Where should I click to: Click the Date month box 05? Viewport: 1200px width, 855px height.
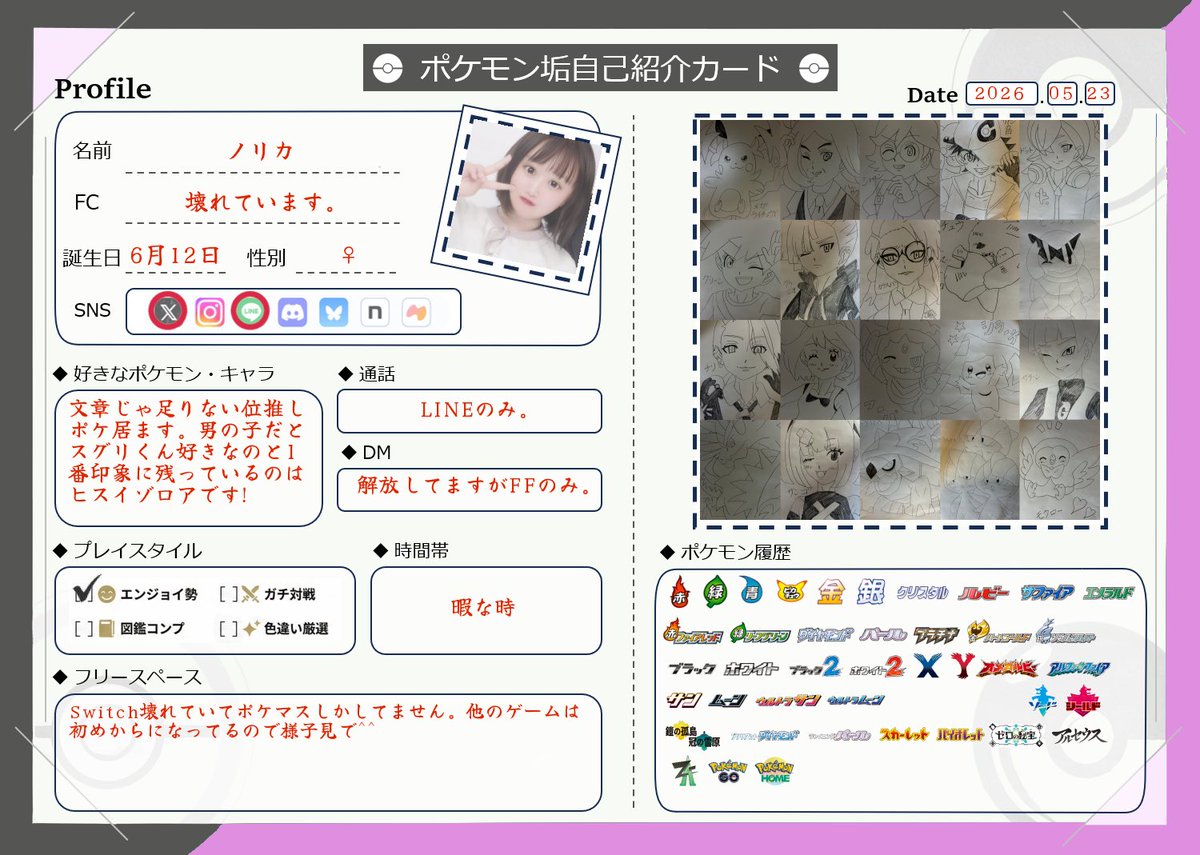coord(1062,94)
